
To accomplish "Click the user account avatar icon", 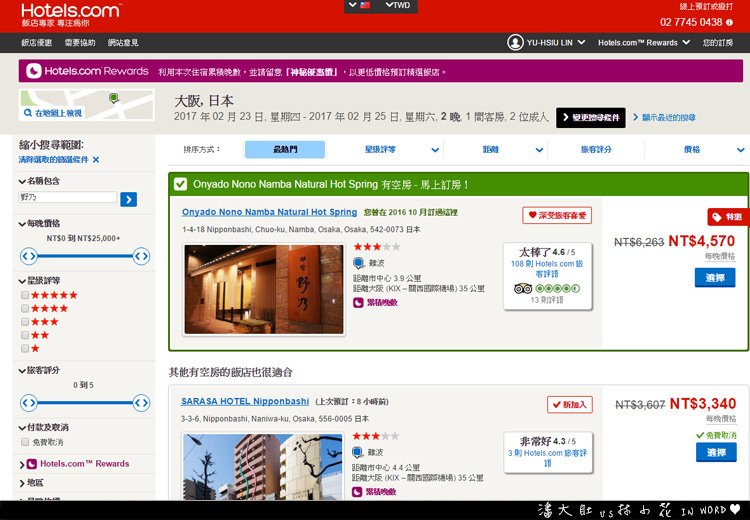I will click(x=515, y=43).
